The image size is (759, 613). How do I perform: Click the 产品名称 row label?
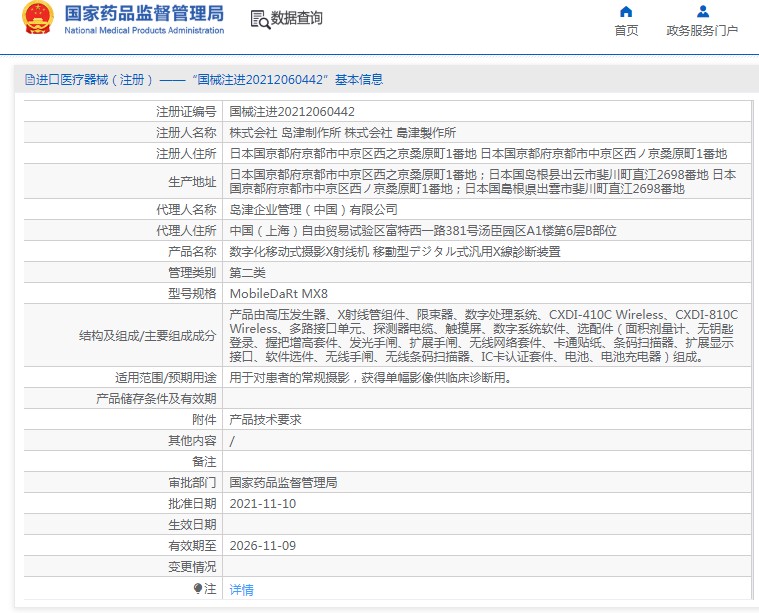[192, 252]
